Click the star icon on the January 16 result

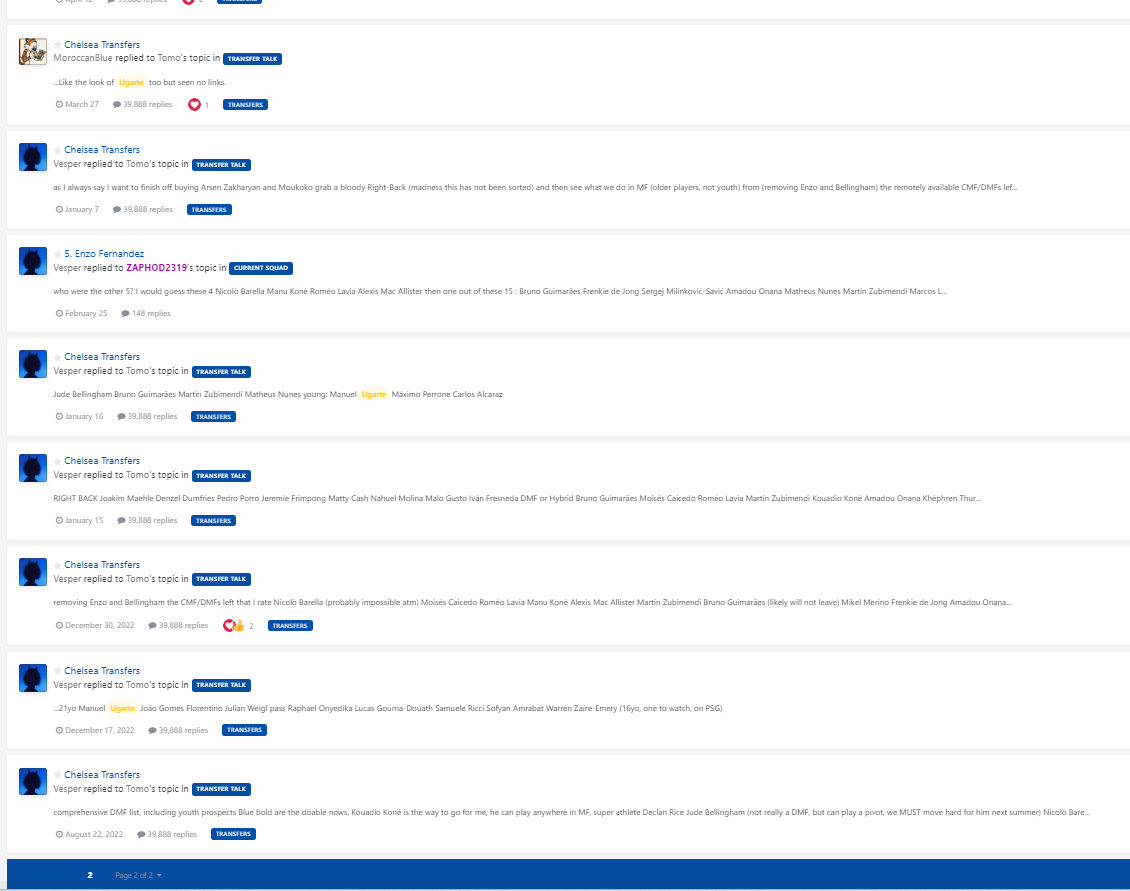tap(58, 358)
